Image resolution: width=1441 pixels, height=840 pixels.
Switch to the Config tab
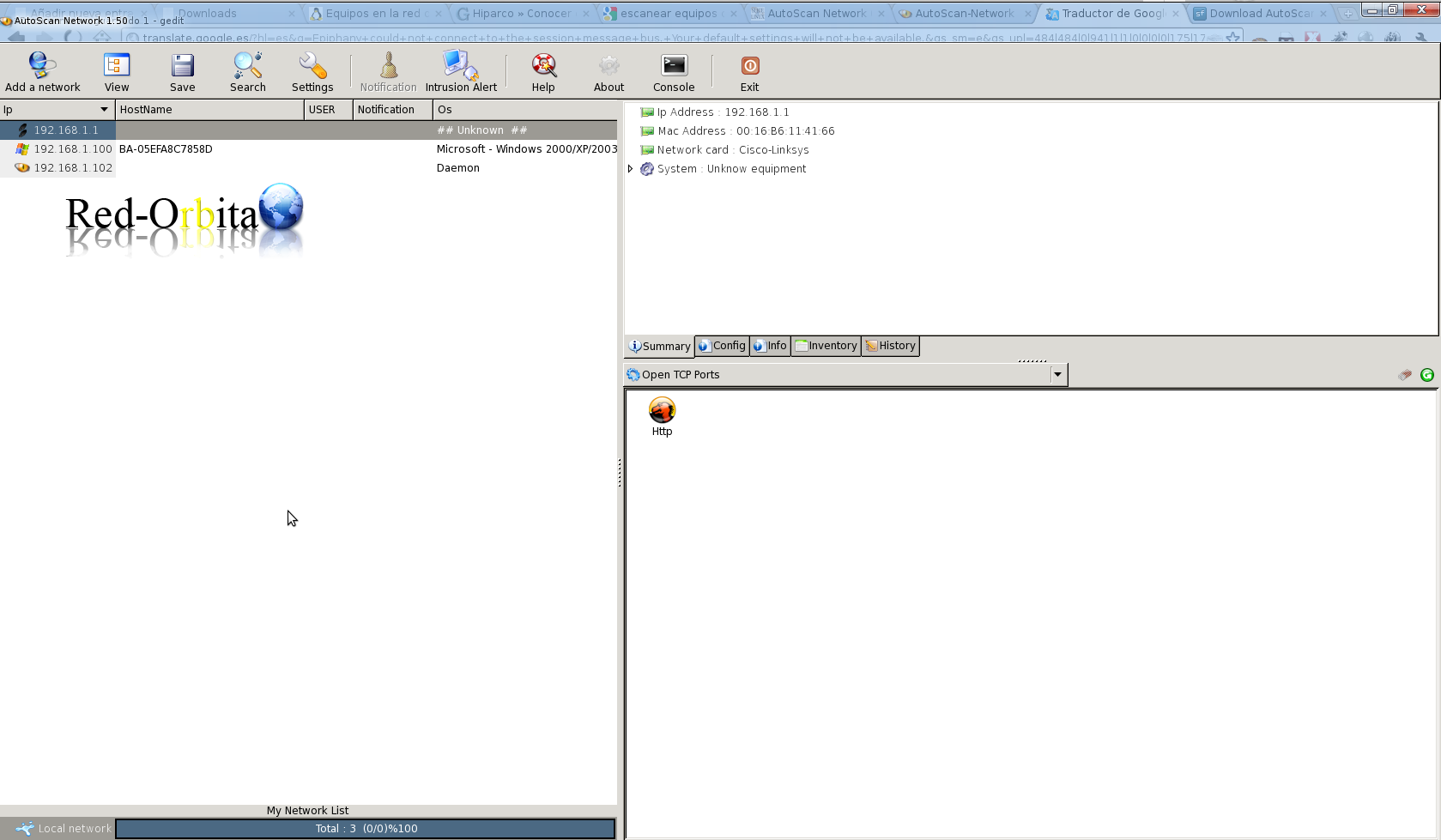pos(722,346)
